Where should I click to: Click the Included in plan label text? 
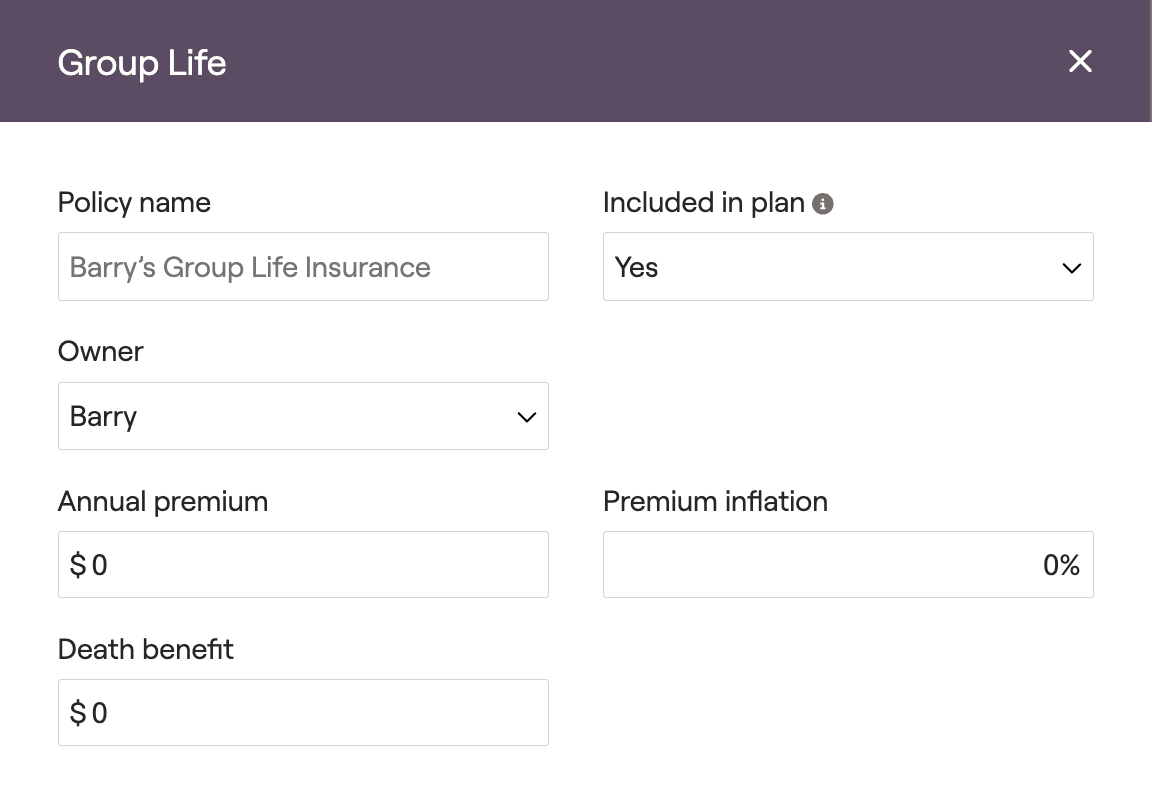click(x=704, y=203)
